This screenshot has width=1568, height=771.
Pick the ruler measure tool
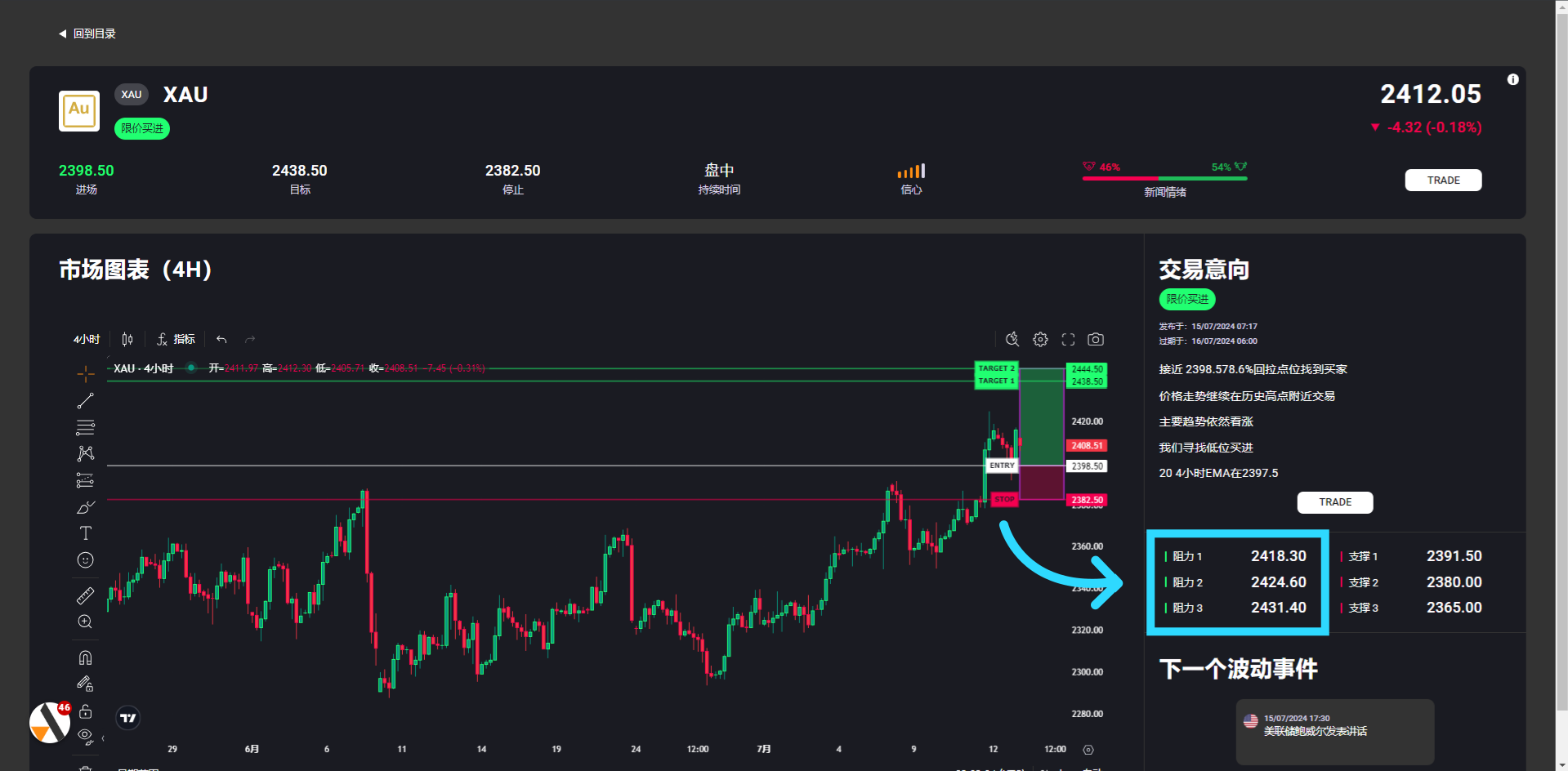85,595
